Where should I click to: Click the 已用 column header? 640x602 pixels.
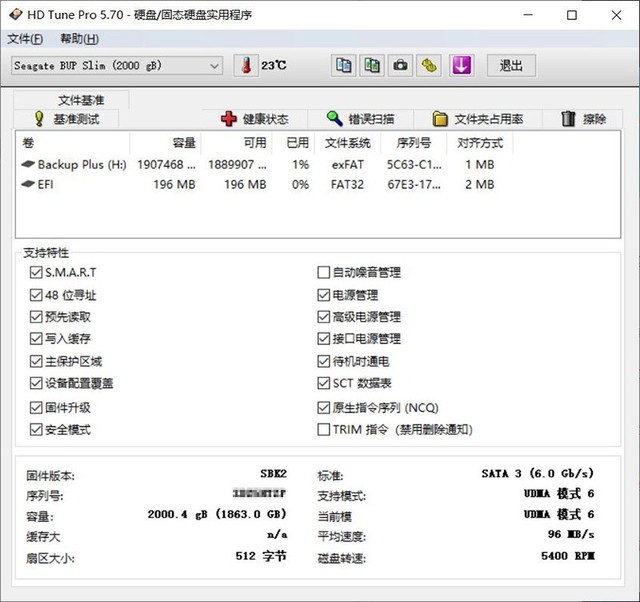click(293, 143)
